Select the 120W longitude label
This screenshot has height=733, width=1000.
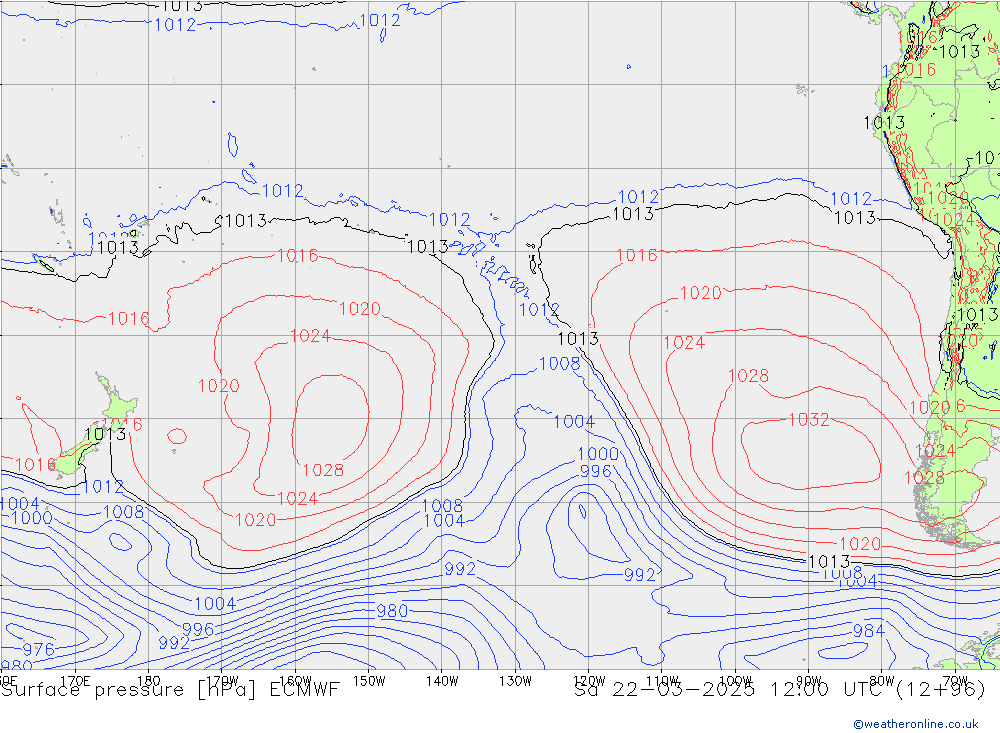[x=589, y=681]
